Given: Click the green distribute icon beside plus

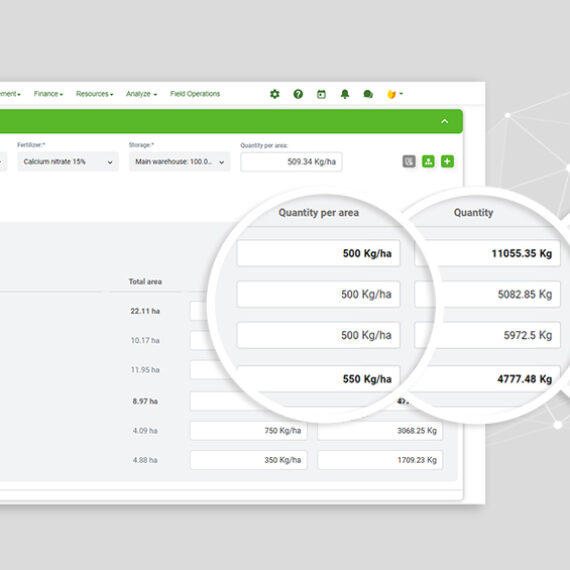Looking at the screenshot, I should point(428,161).
